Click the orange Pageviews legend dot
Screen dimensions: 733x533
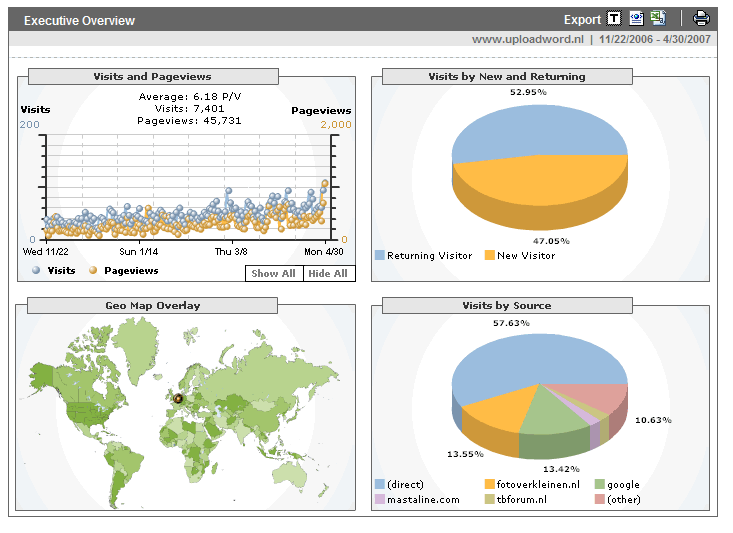pos(93,270)
